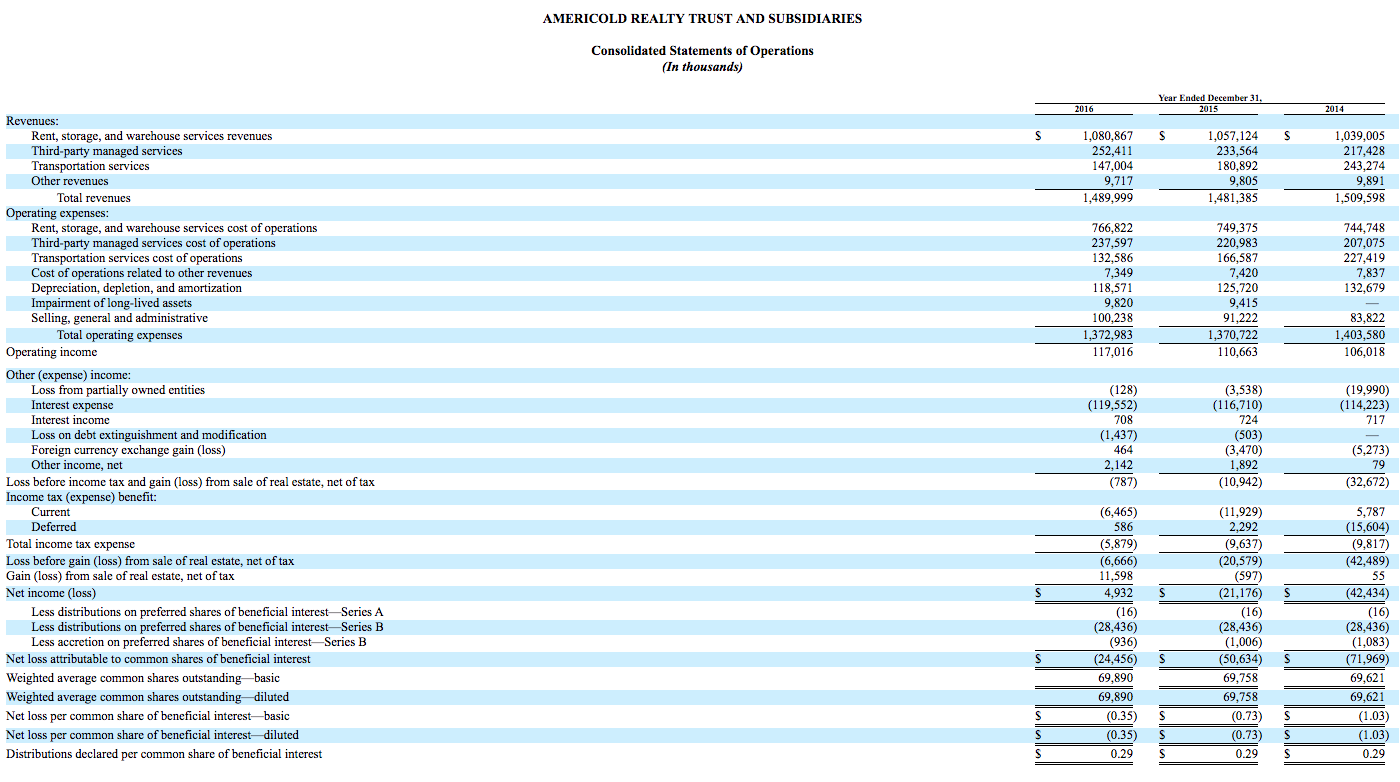The image size is (1400, 782).
Task: Select value 166,587 in 2015 column
Action: pos(1238,258)
